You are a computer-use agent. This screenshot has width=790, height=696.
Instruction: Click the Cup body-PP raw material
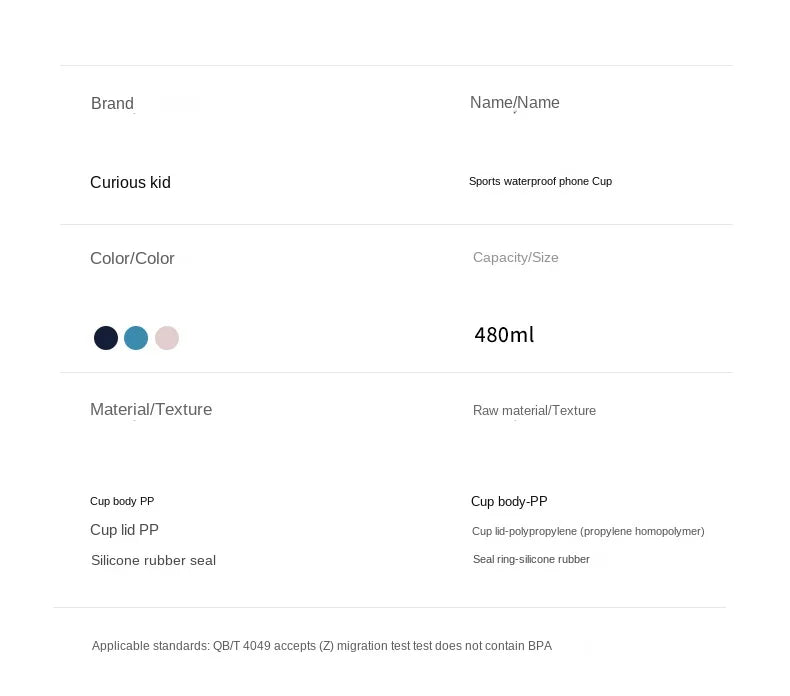(x=509, y=502)
